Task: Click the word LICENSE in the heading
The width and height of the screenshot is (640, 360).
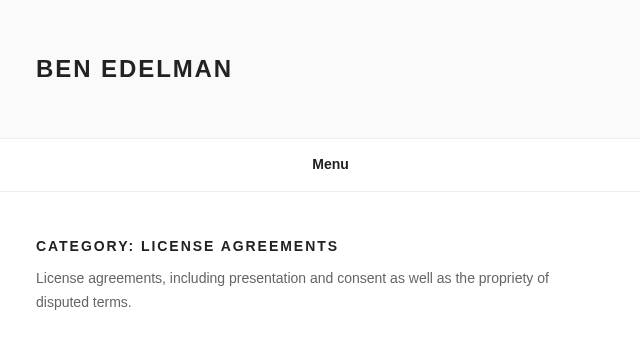Action: coord(178,246)
